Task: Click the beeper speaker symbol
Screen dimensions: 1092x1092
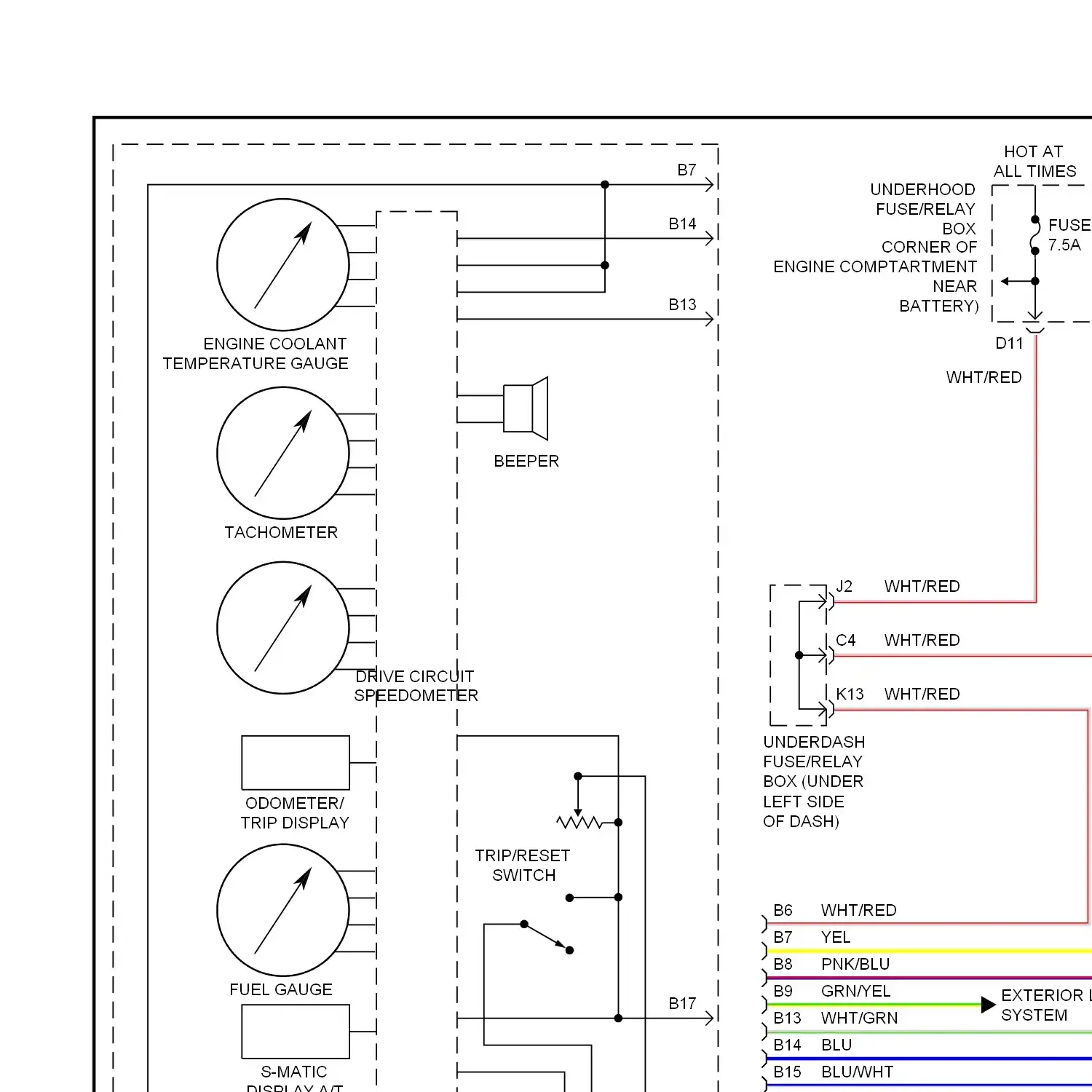Action: [526, 408]
